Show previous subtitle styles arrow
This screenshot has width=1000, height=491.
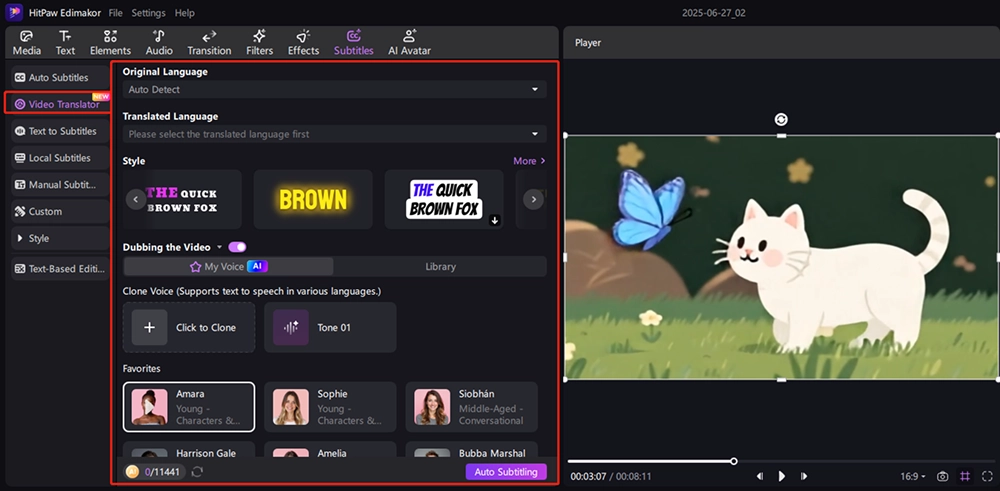pos(135,200)
